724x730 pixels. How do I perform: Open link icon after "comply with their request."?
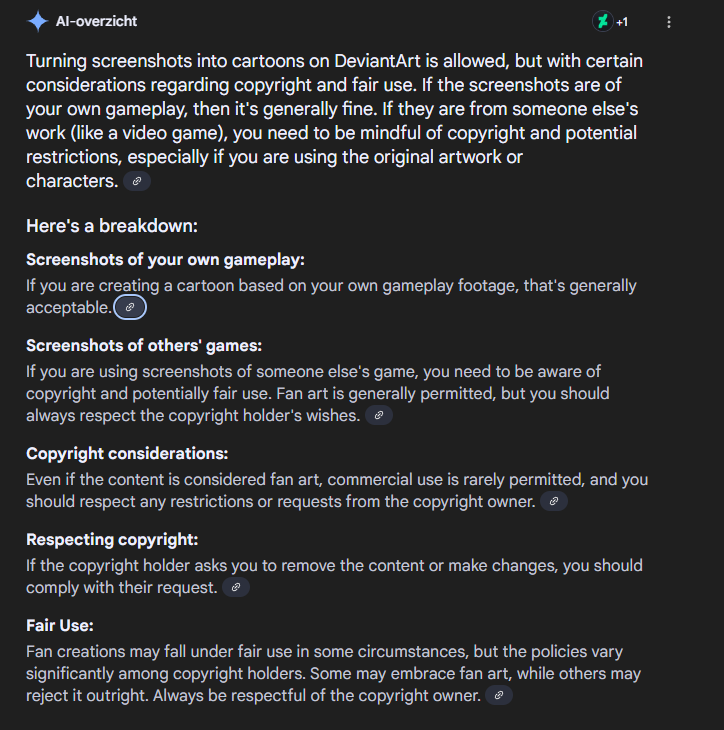[236, 587]
